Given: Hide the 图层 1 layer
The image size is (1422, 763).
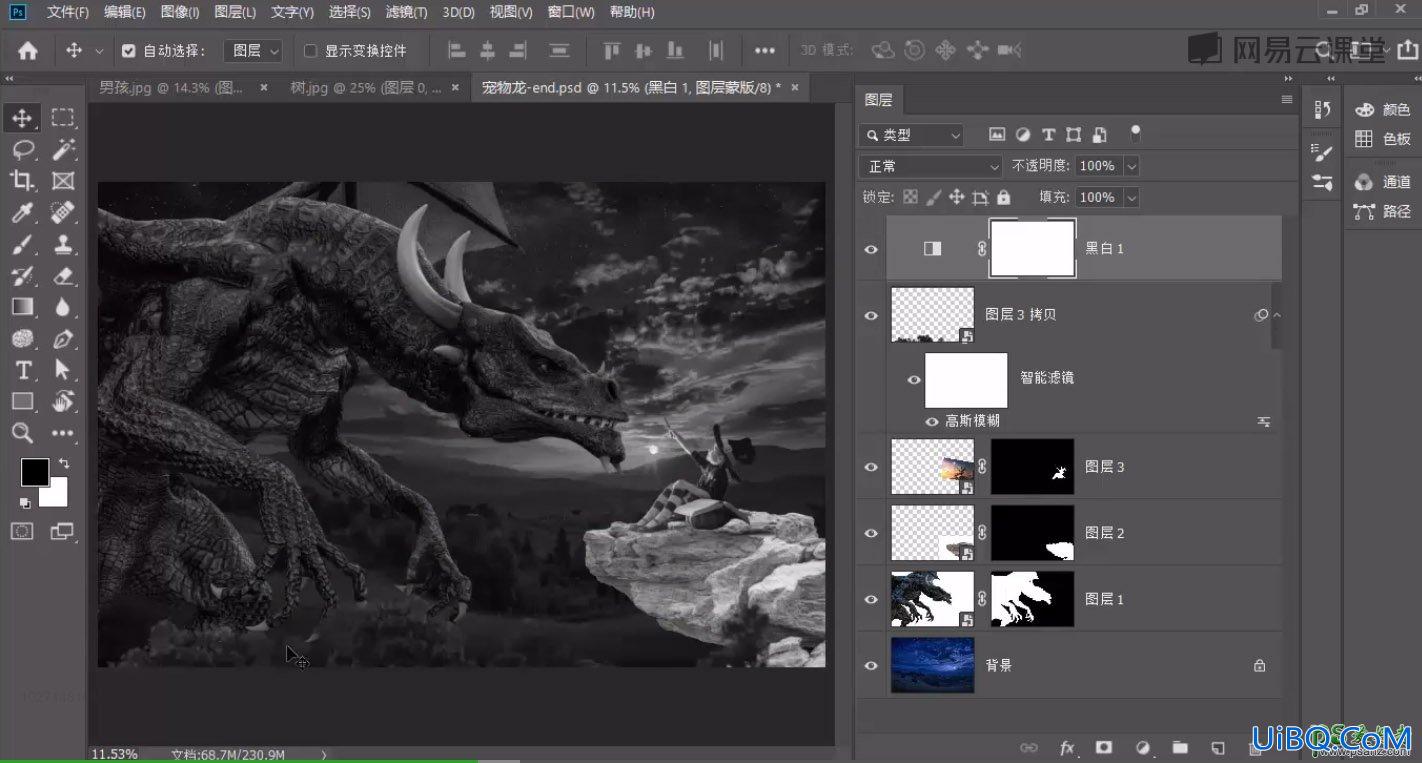Looking at the screenshot, I should point(870,599).
